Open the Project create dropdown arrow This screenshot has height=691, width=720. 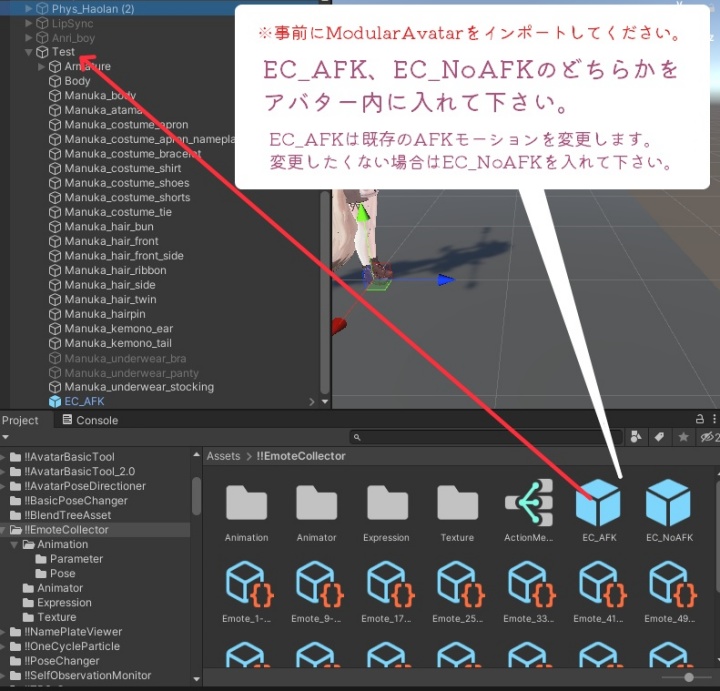pos(5,437)
